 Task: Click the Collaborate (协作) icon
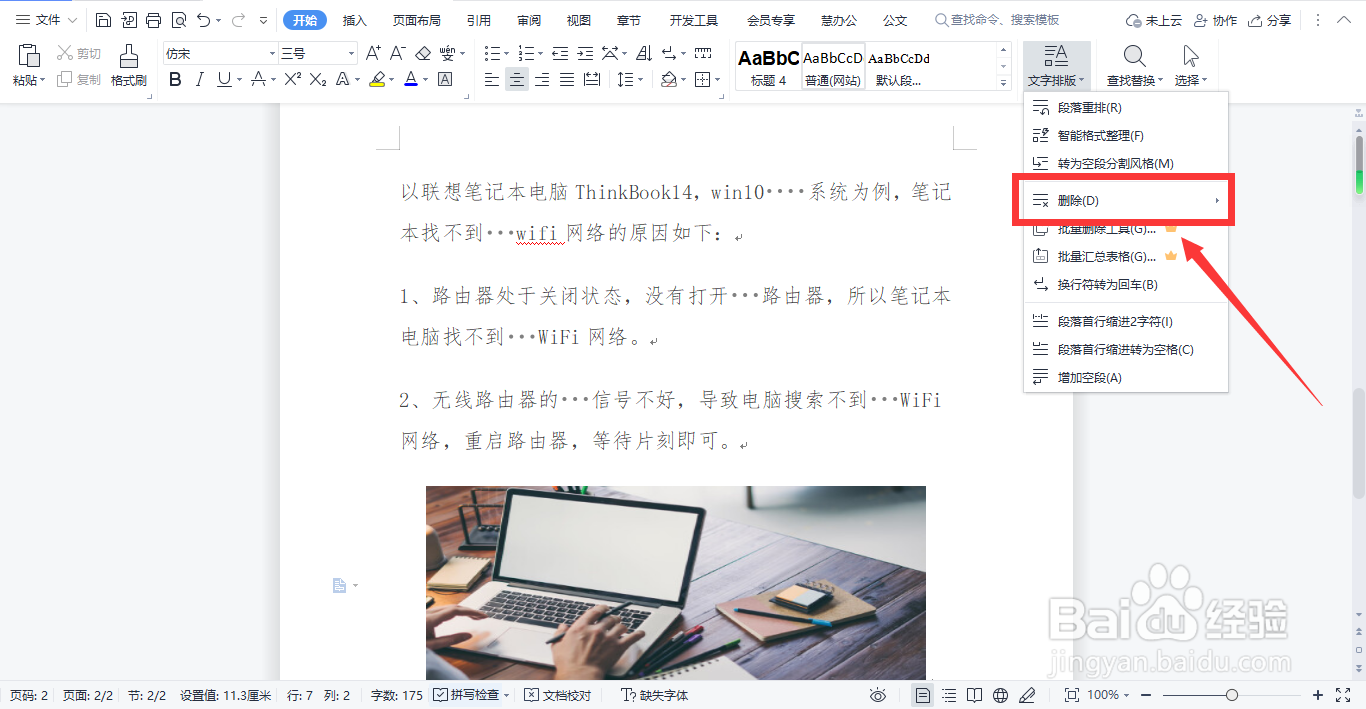pyautogui.click(x=1215, y=20)
